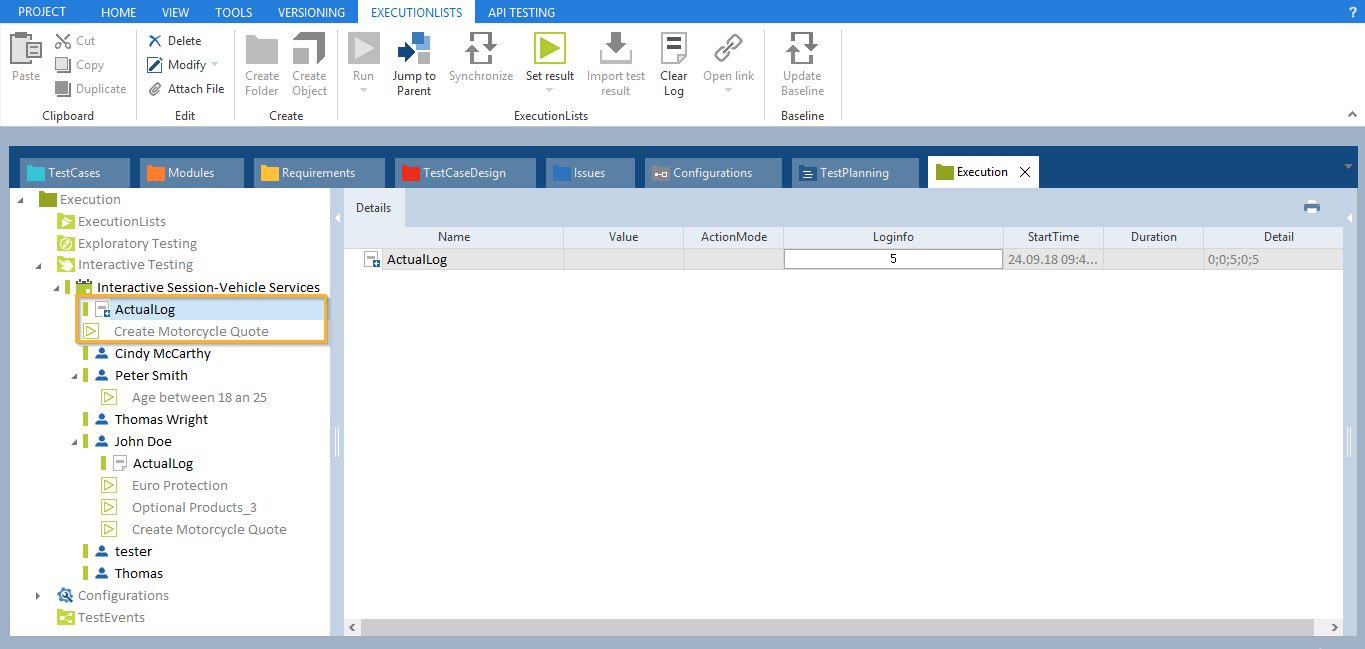Expand the ActualLog row in Details grid

(371, 260)
